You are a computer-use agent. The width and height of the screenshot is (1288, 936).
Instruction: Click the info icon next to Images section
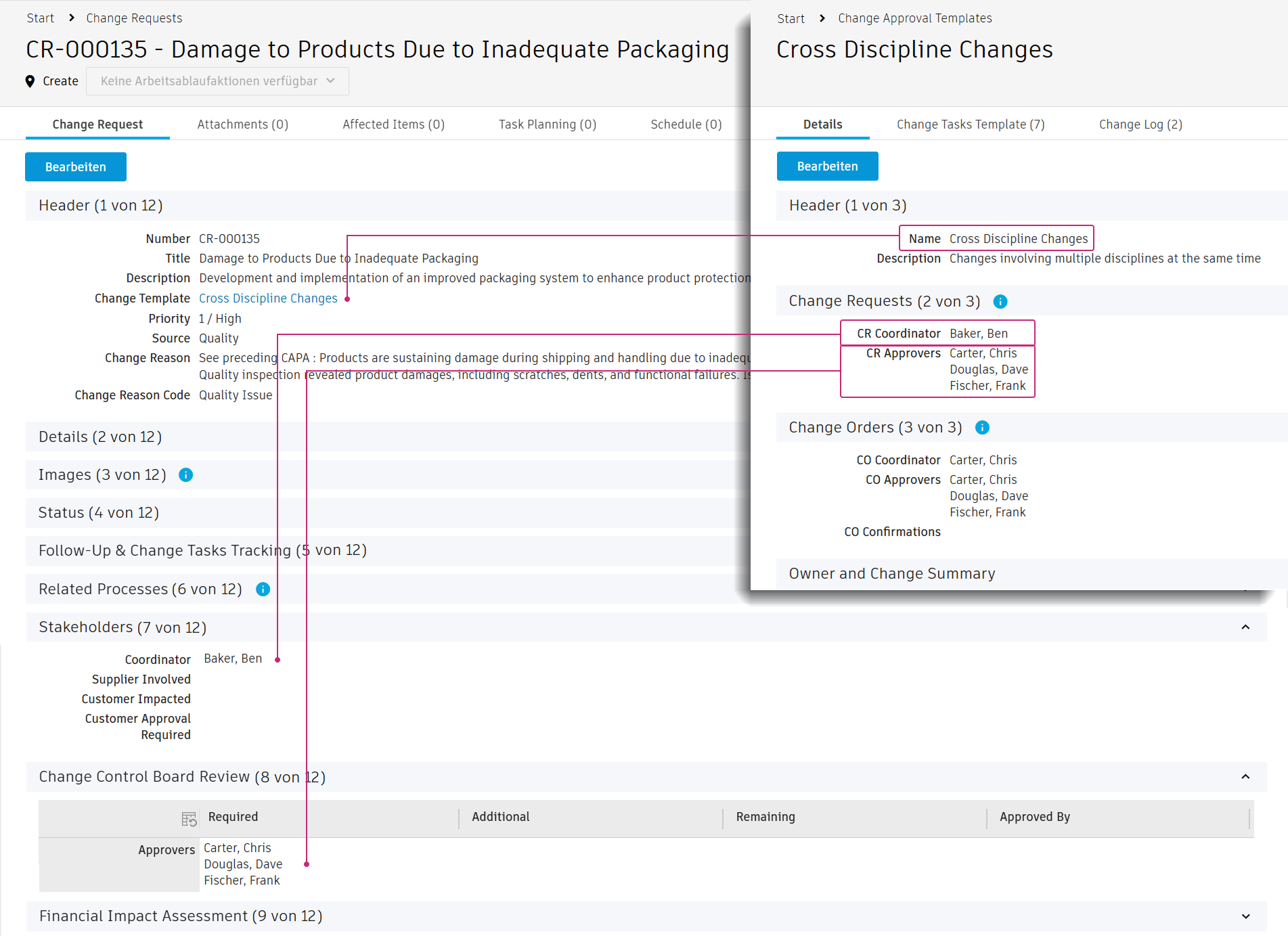coord(185,475)
